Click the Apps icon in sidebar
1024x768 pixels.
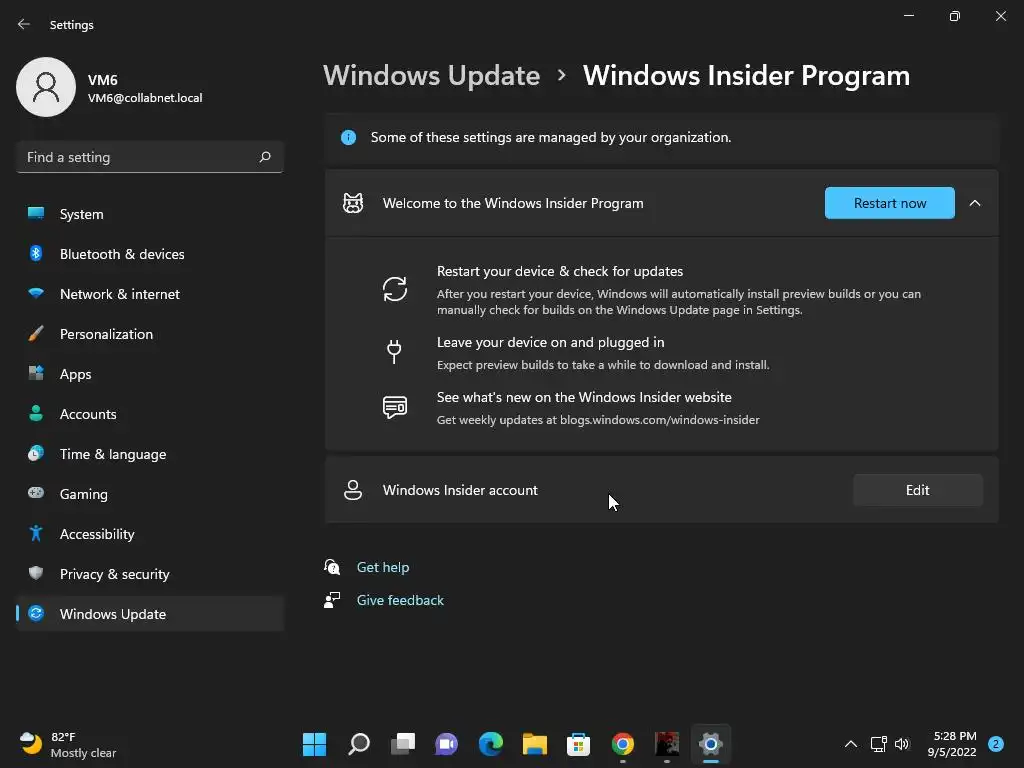pyautogui.click(x=36, y=373)
